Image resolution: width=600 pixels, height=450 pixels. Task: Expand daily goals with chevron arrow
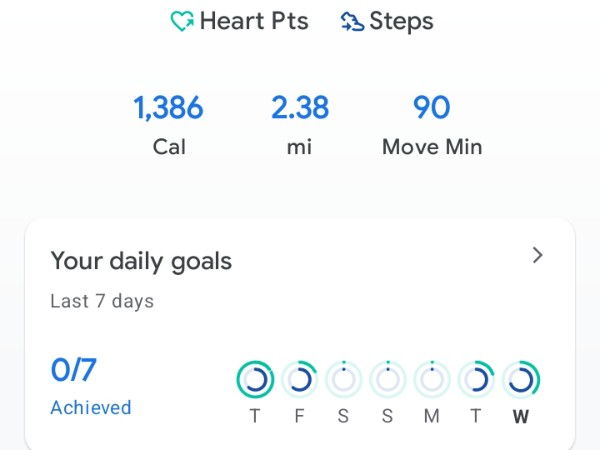pyautogui.click(x=538, y=256)
